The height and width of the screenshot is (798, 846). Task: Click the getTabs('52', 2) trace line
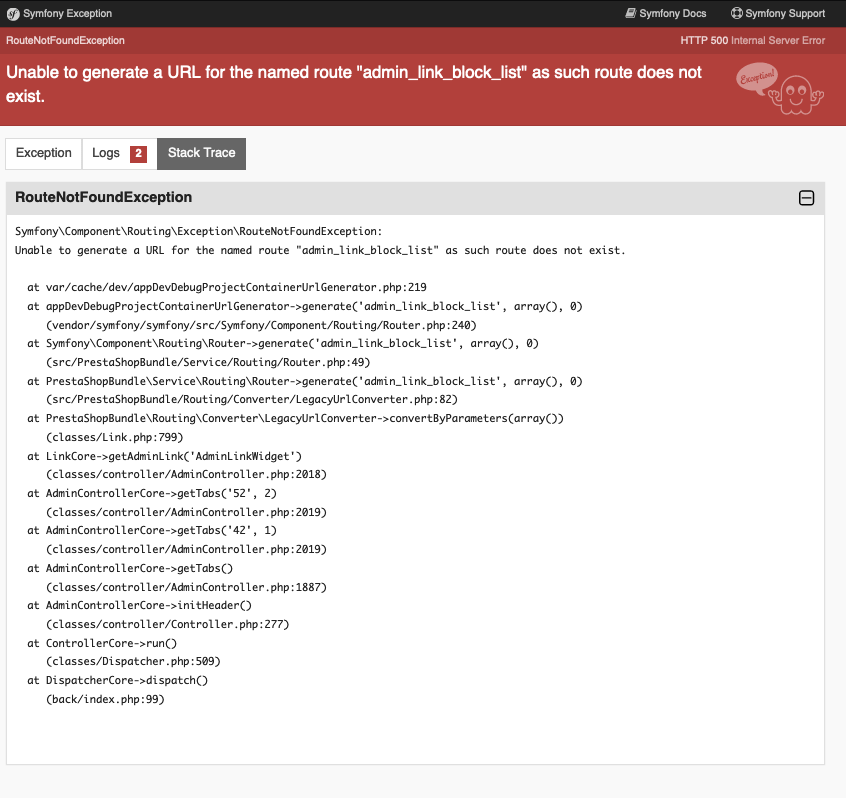point(152,493)
